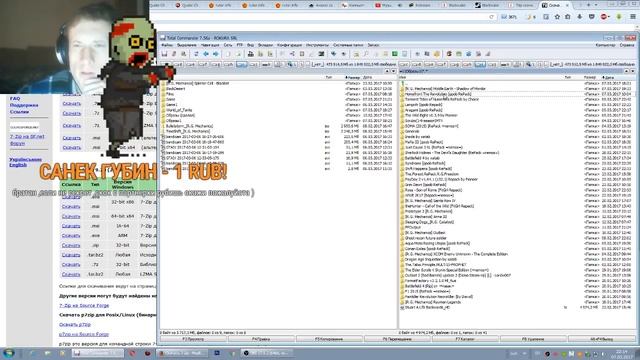Select Homefront The Revolution folder
Image resolution: width=640 pixels, height=360 pixels.
point(438,94)
